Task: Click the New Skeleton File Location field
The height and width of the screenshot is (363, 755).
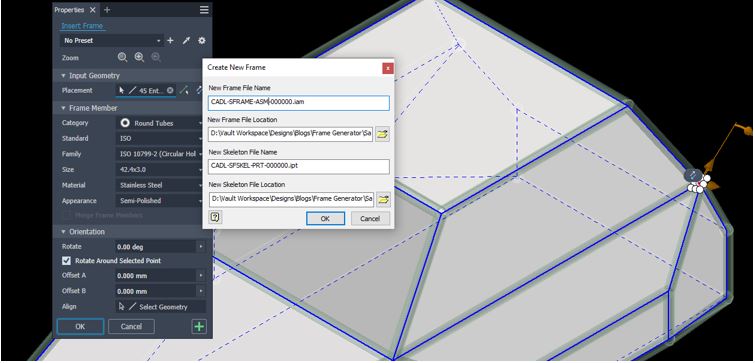Action: [x=291, y=199]
